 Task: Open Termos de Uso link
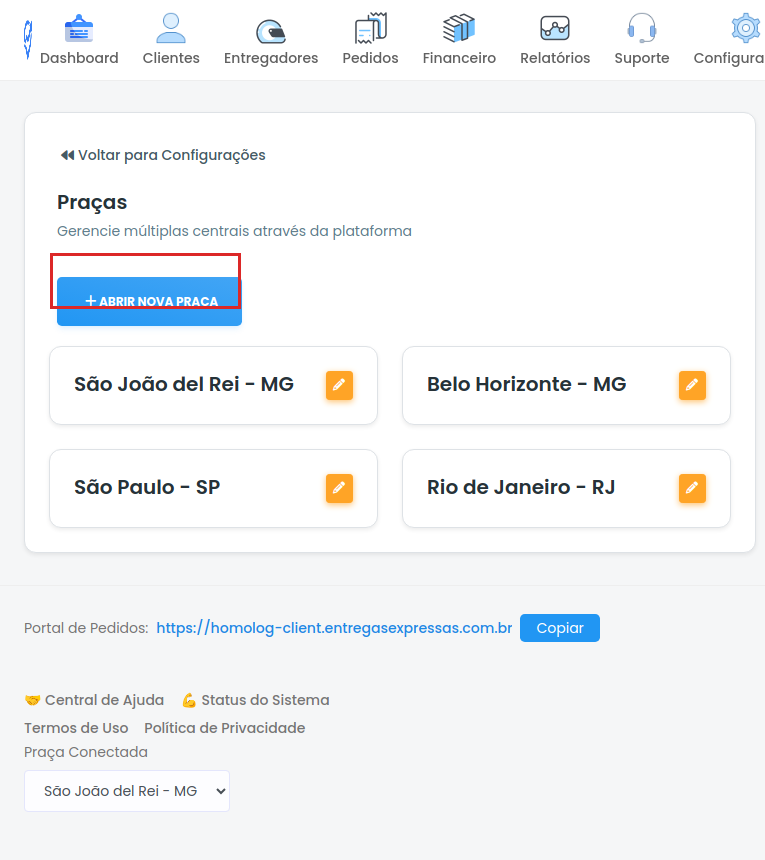click(x=76, y=728)
